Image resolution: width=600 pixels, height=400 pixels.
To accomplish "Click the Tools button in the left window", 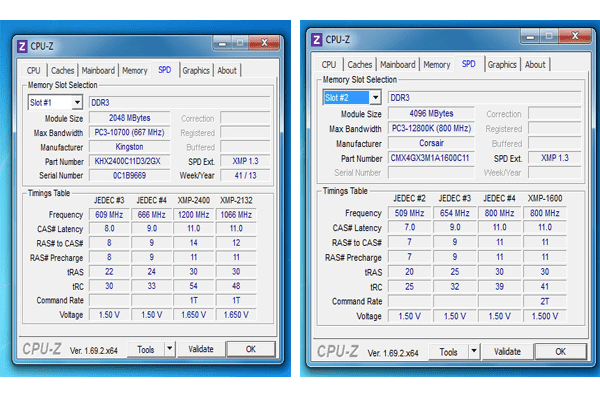I will (x=146, y=349).
